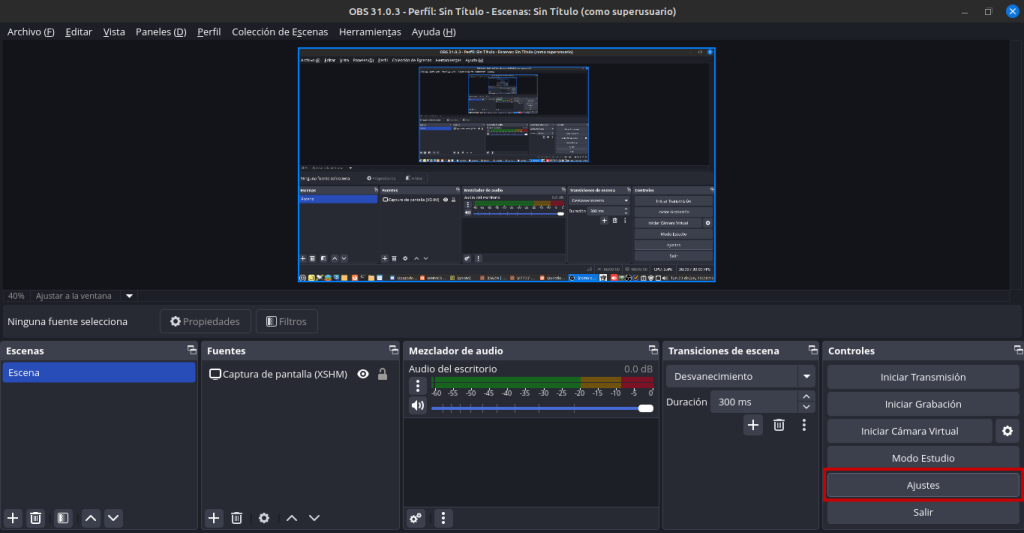
Task: Toggle lock on Captura de pantalla source
Action: tap(382, 374)
